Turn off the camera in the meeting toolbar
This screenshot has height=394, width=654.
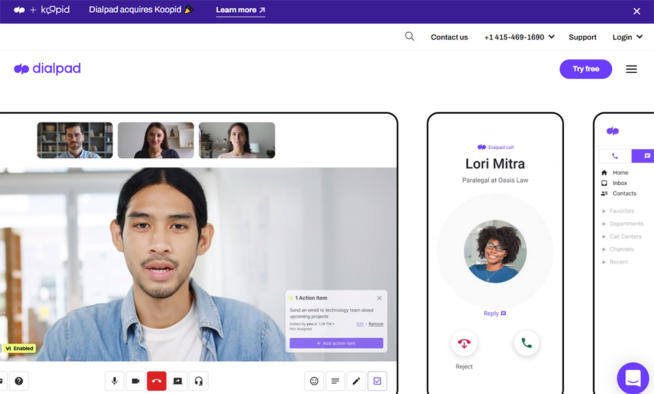tap(136, 381)
